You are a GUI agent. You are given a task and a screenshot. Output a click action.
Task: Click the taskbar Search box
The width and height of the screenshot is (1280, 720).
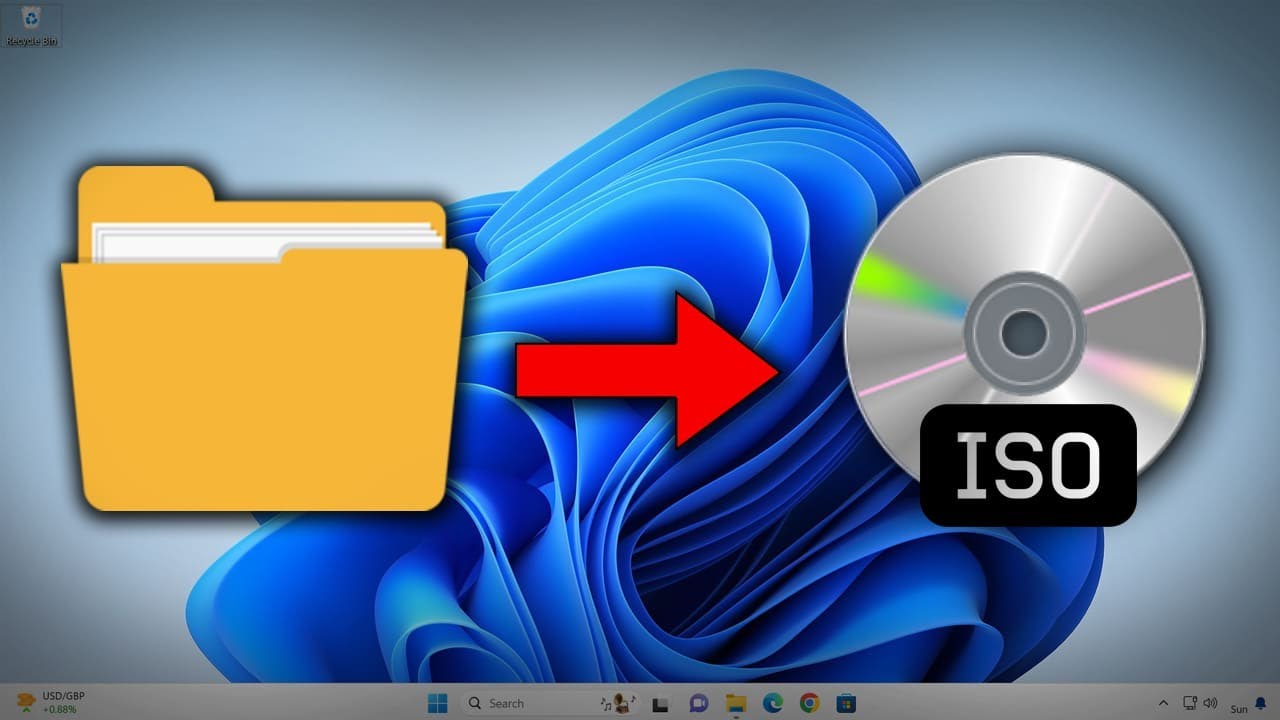[x=551, y=703]
